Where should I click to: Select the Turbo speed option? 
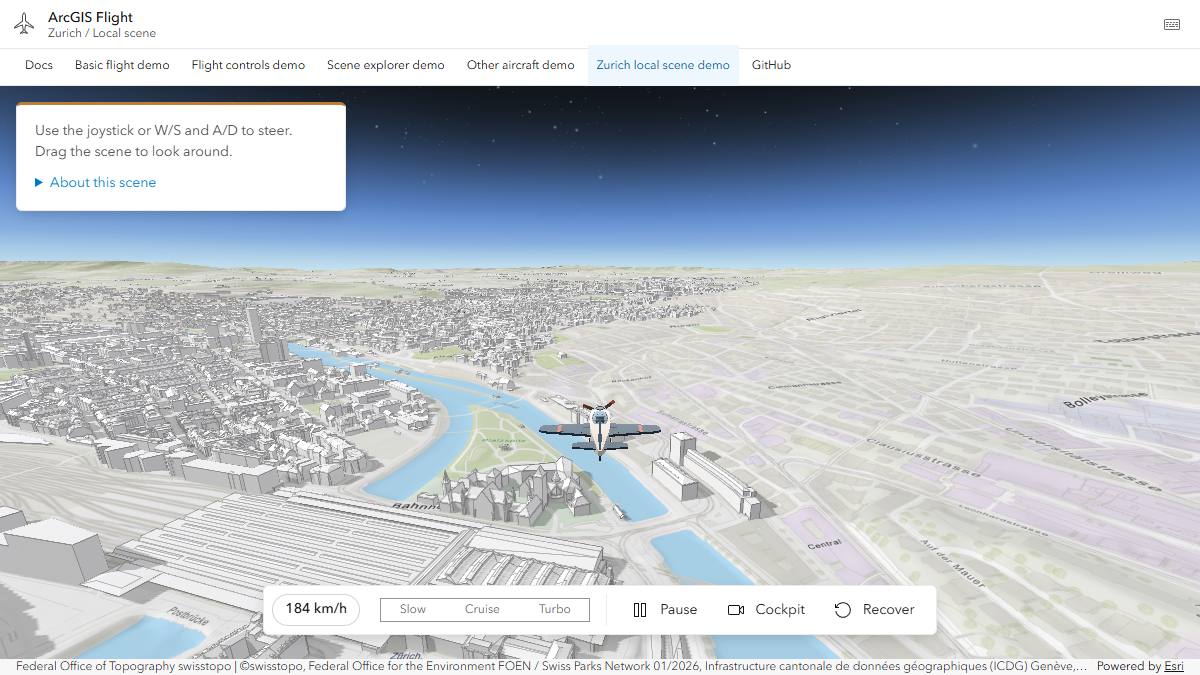(x=555, y=610)
